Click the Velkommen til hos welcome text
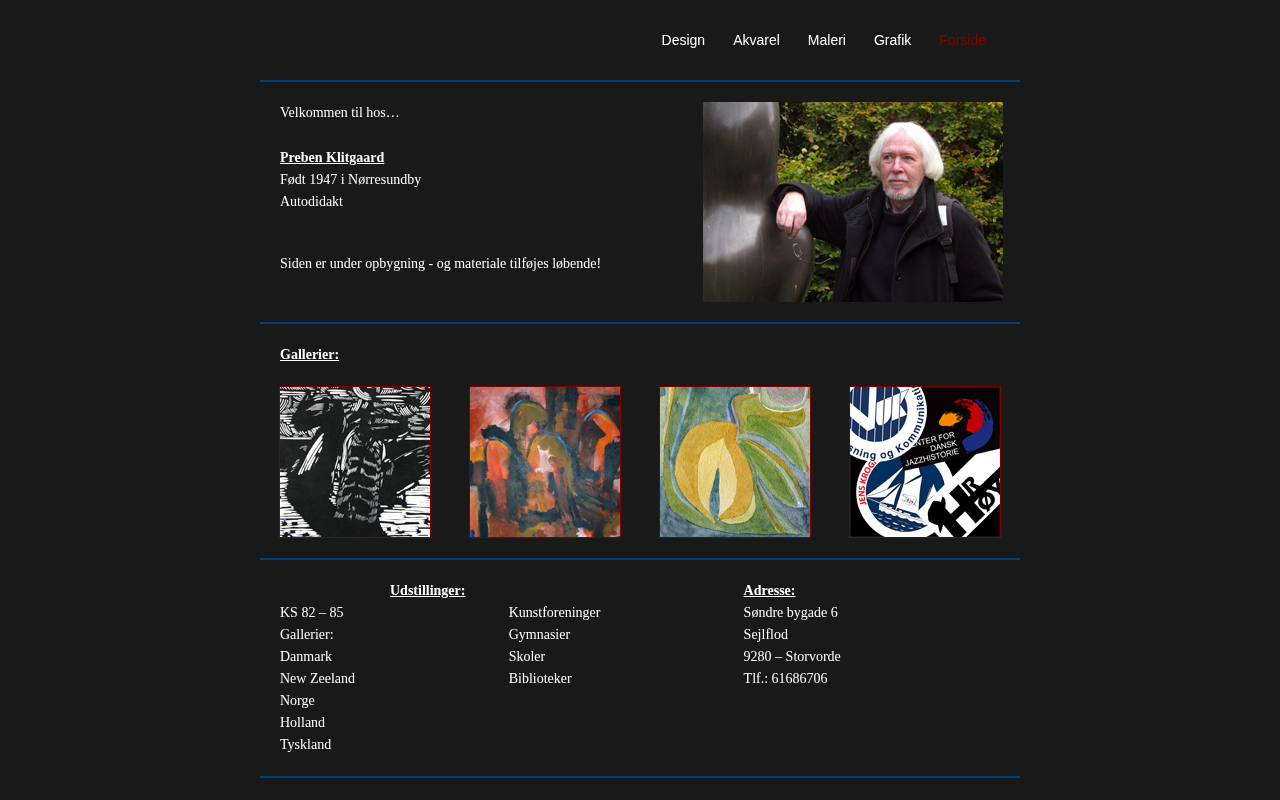Image resolution: width=1280 pixels, height=800 pixels. tap(339, 113)
